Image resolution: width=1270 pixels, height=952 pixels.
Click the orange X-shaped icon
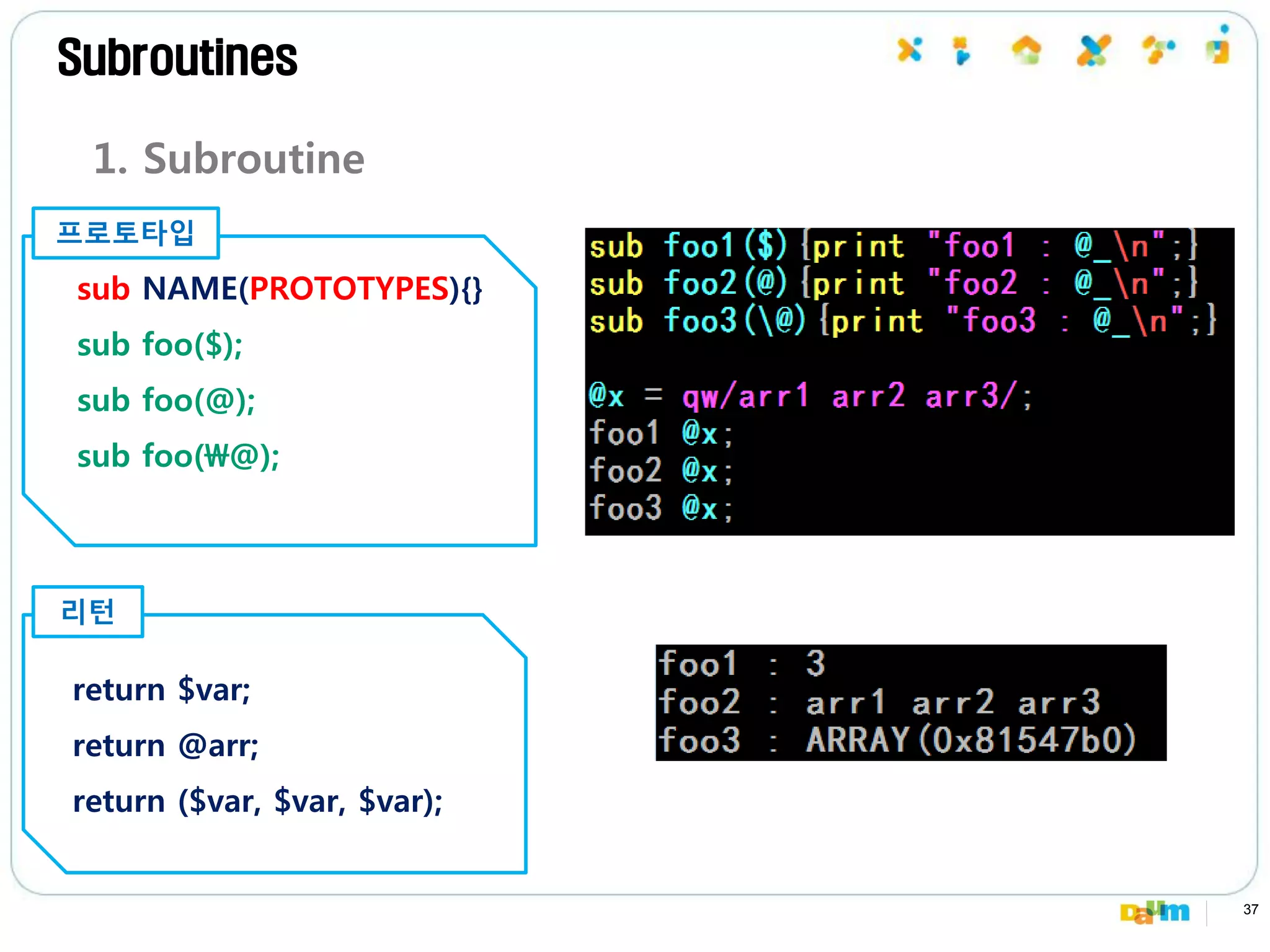click(910, 50)
